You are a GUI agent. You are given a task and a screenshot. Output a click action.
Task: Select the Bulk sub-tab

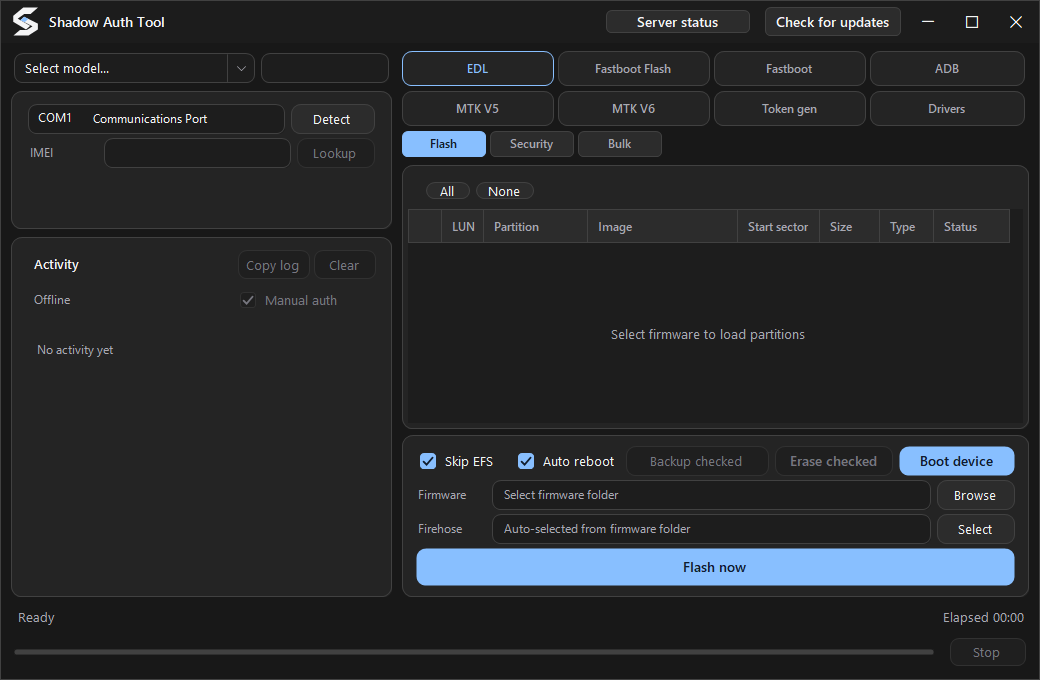[619, 144]
